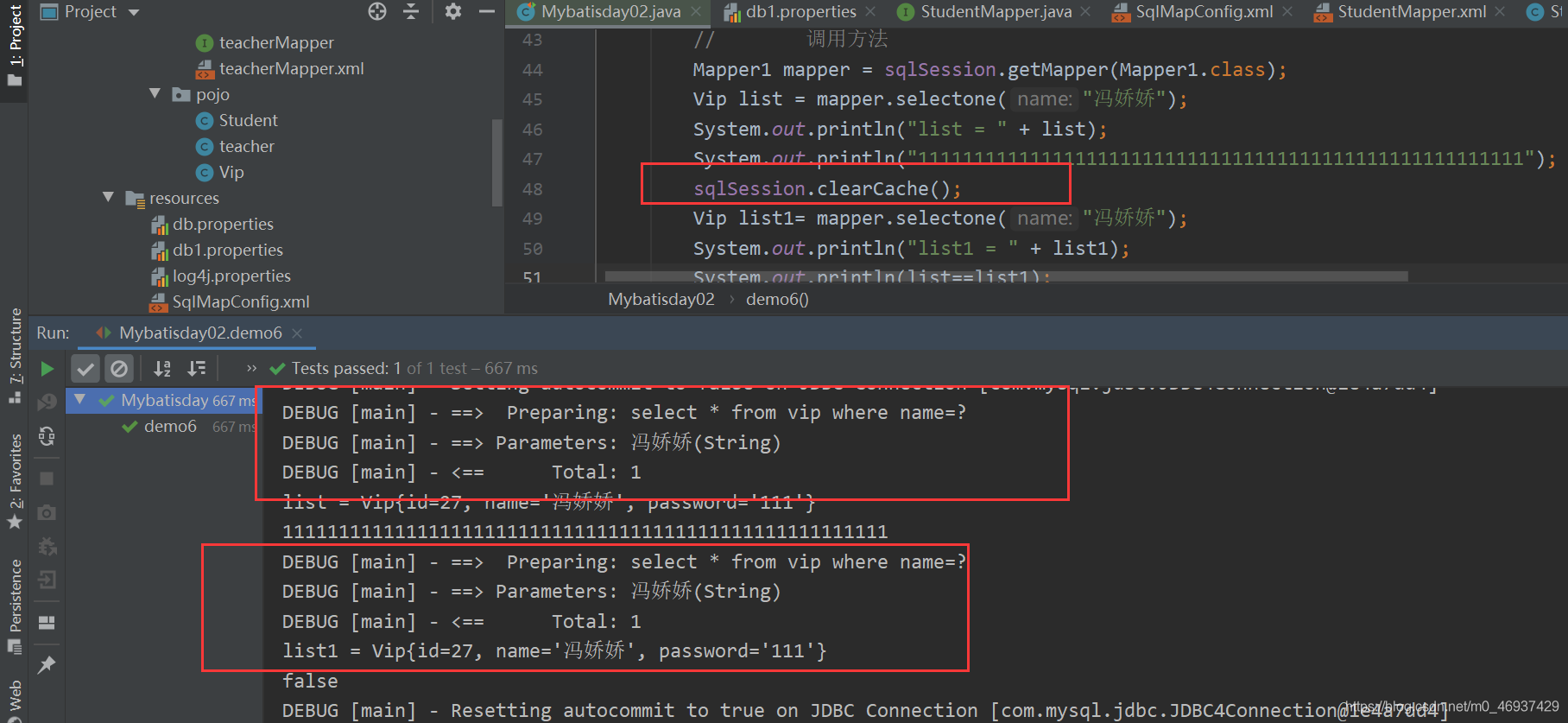Image resolution: width=1568 pixels, height=723 pixels.
Task: Click the stop process square icon
Action: coord(47,479)
